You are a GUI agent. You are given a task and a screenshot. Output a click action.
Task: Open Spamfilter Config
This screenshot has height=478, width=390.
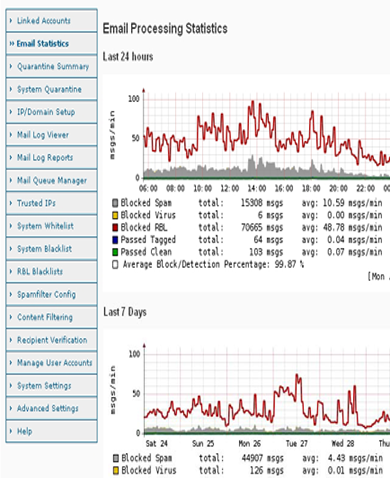[51, 295]
